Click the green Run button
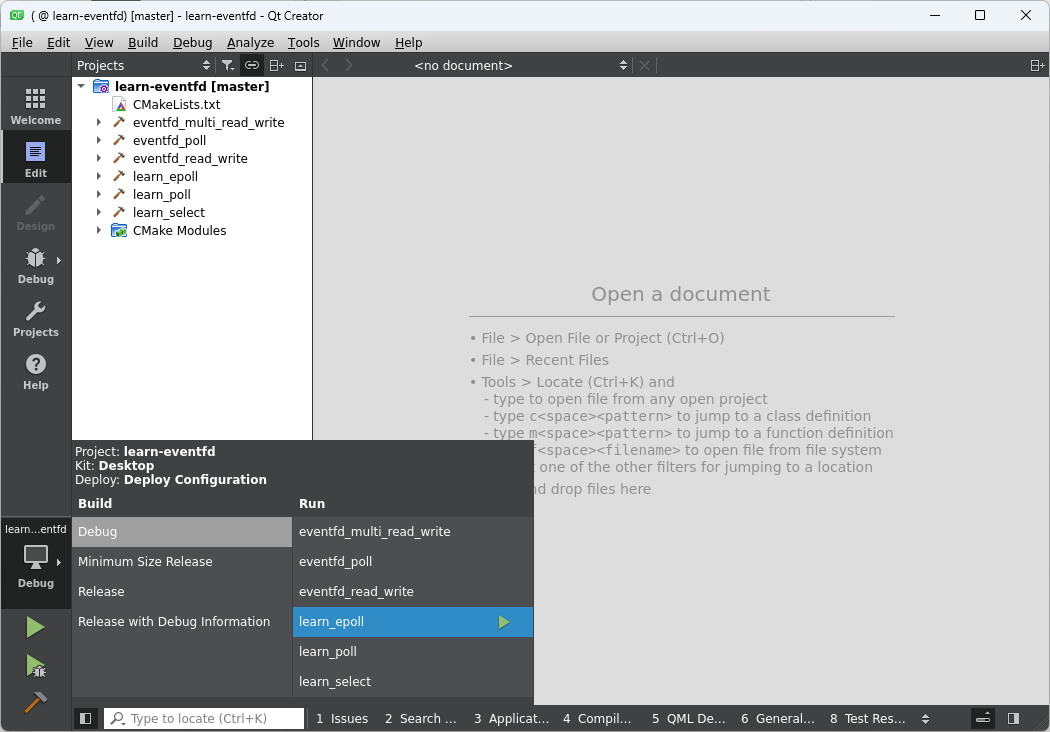This screenshot has width=1050, height=732. pyautogui.click(x=35, y=628)
